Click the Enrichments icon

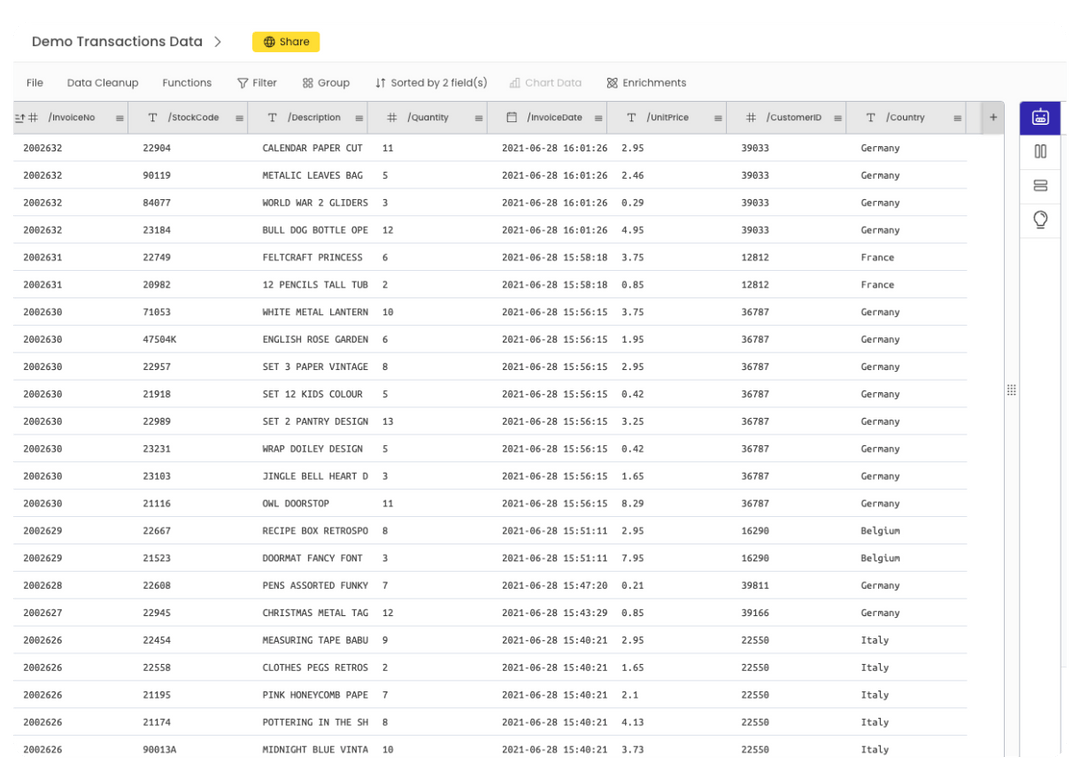coord(612,82)
